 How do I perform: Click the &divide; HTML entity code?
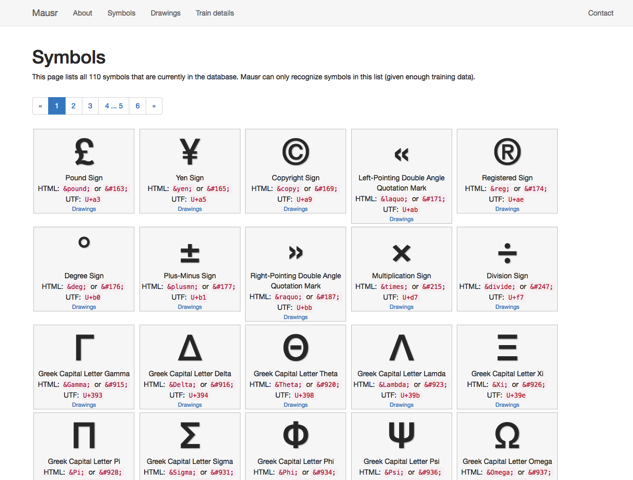tap(500, 287)
